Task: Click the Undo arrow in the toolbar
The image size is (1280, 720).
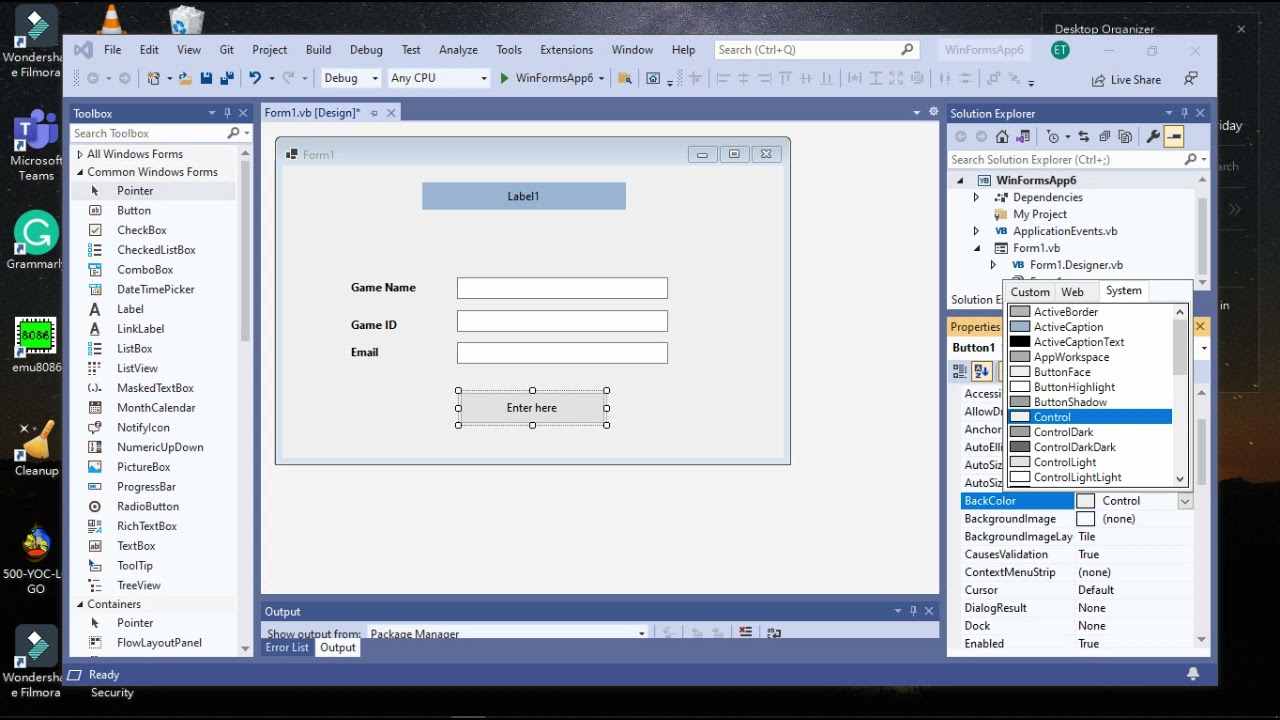Action: [x=255, y=78]
